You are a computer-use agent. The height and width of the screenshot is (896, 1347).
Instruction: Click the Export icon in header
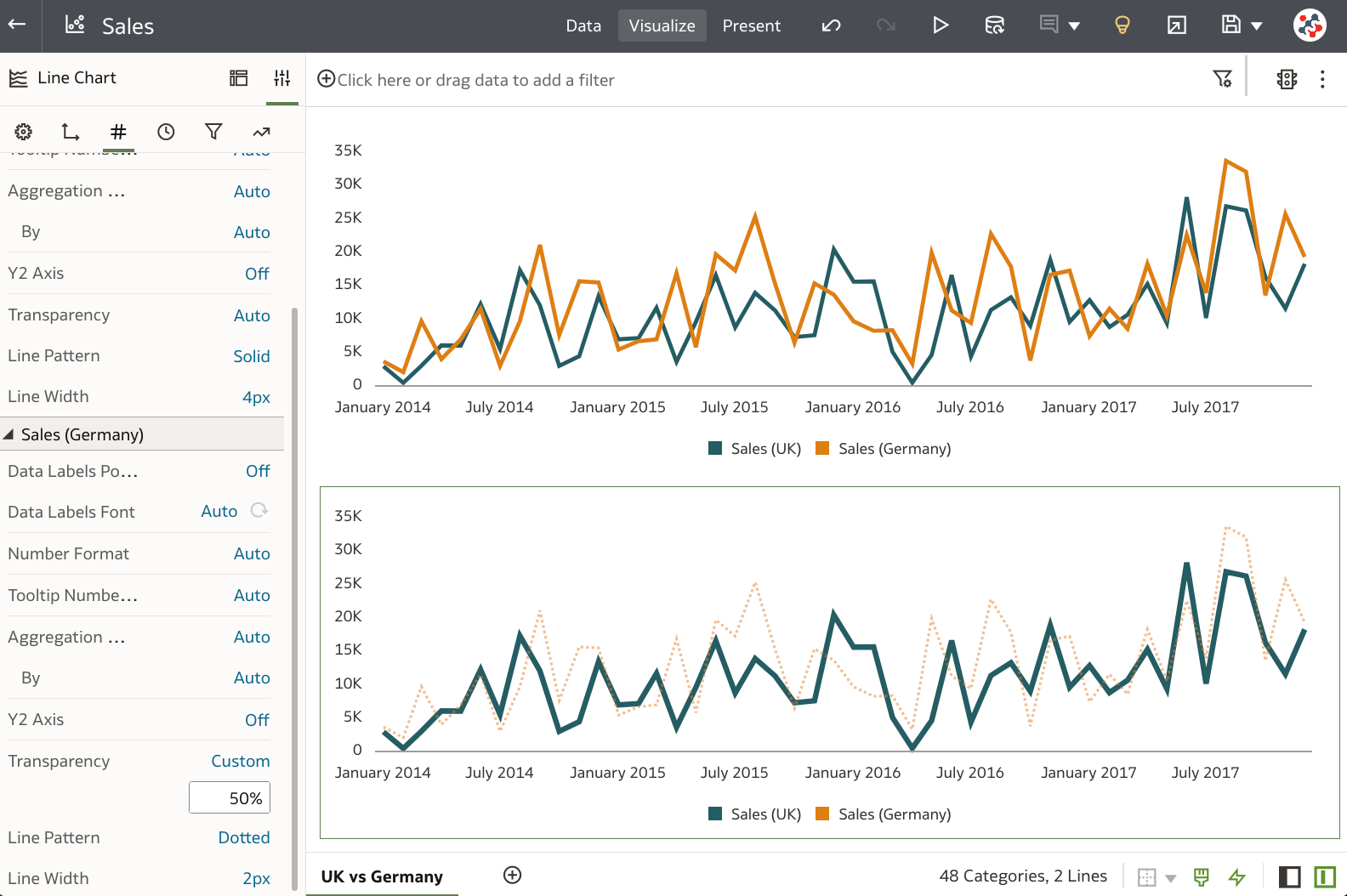(1176, 26)
